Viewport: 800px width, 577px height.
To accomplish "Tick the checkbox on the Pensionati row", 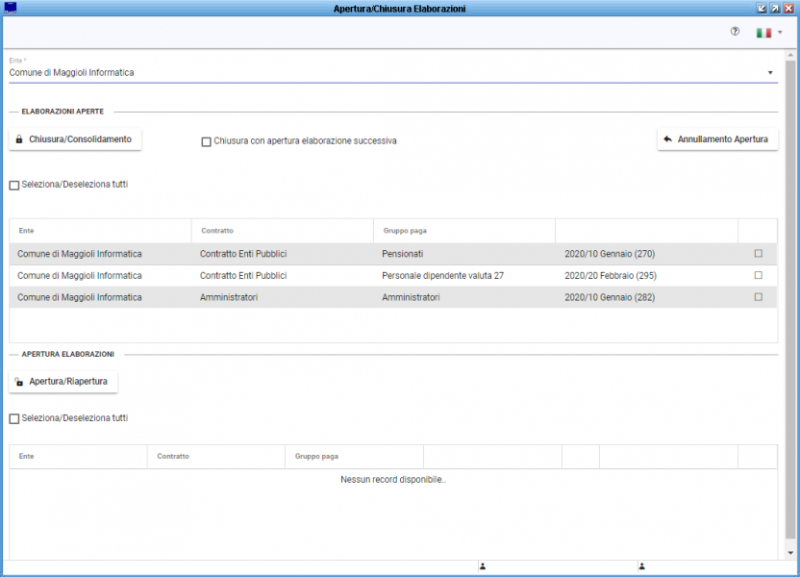I will (x=760, y=254).
